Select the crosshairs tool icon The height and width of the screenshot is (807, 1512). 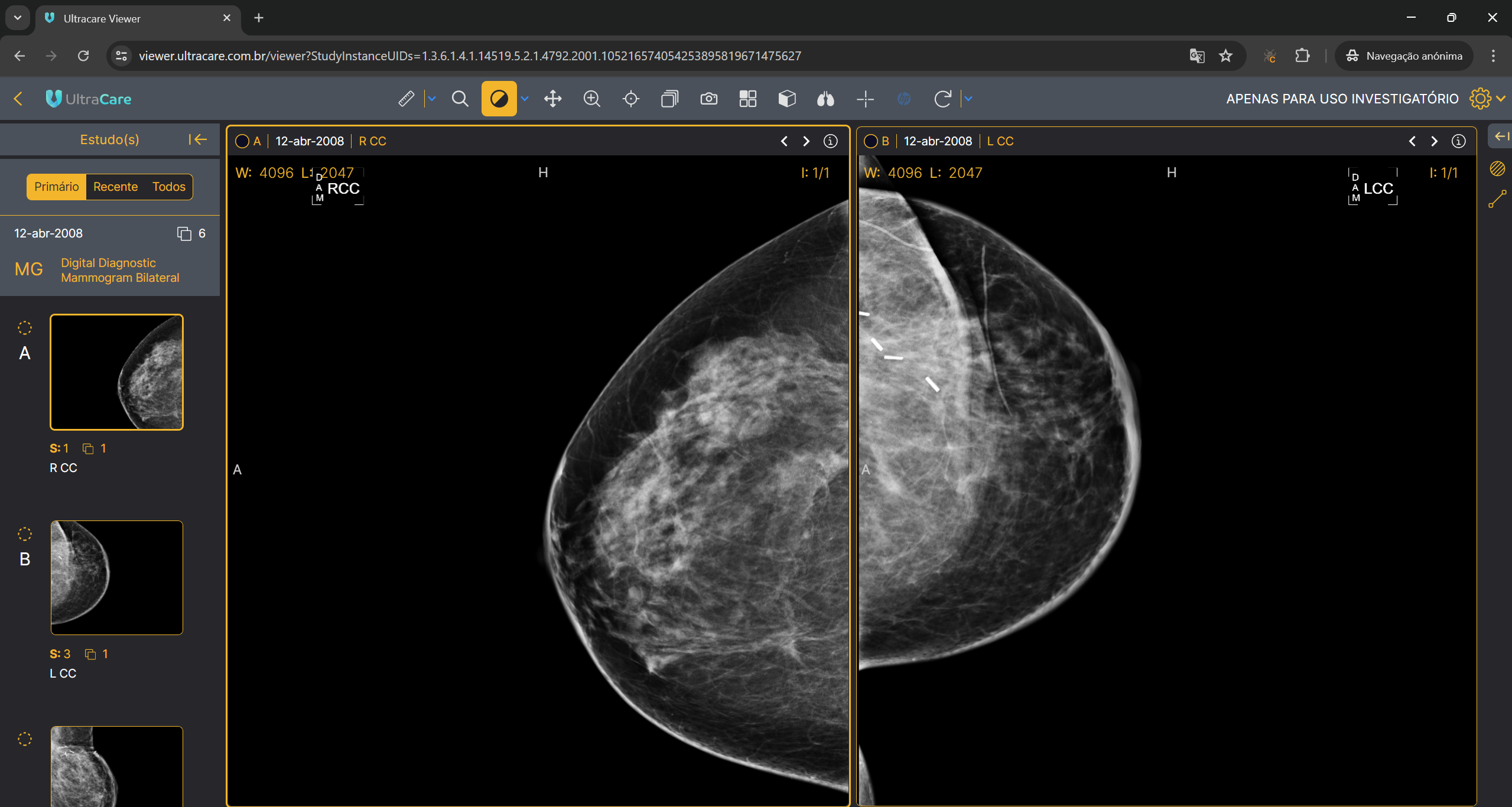pyautogui.click(x=865, y=99)
